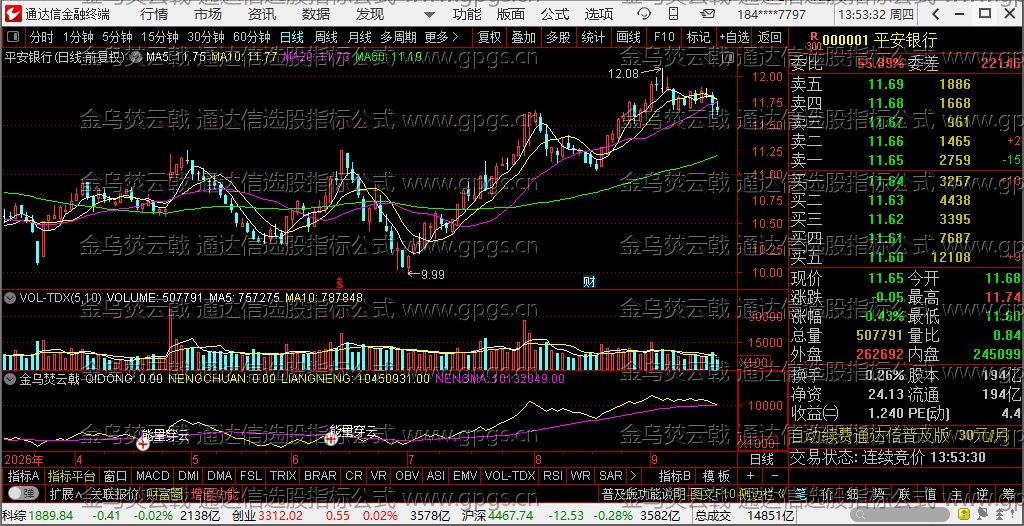Open the F10 company info
The height and width of the screenshot is (526, 1024).
664,37
